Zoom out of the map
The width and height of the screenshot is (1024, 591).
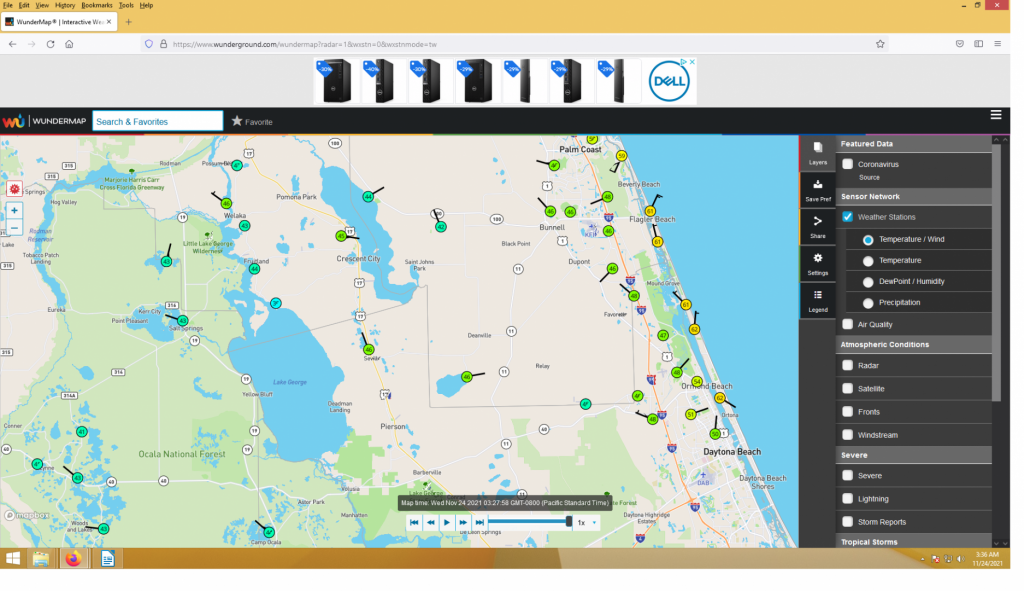pos(14,228)
